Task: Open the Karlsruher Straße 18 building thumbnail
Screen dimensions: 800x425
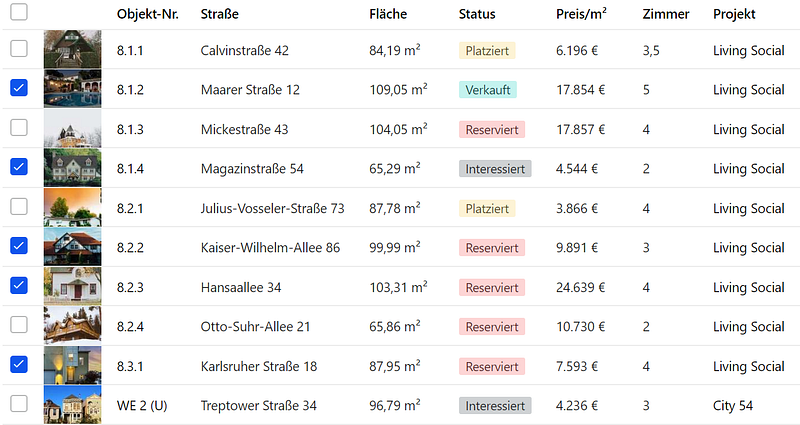Action: tap(72, 365)
